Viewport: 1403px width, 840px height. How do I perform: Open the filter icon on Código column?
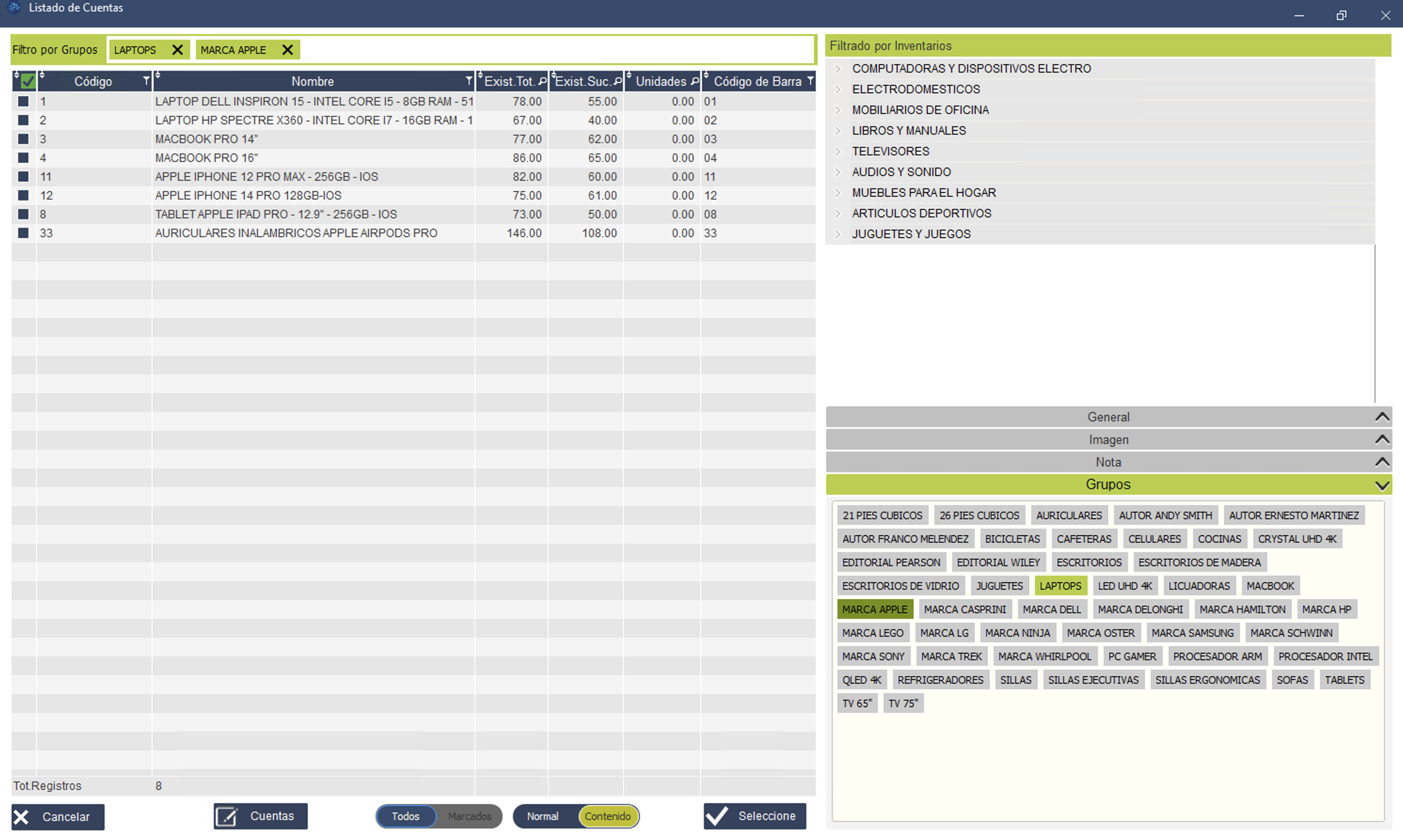(146, 81)
